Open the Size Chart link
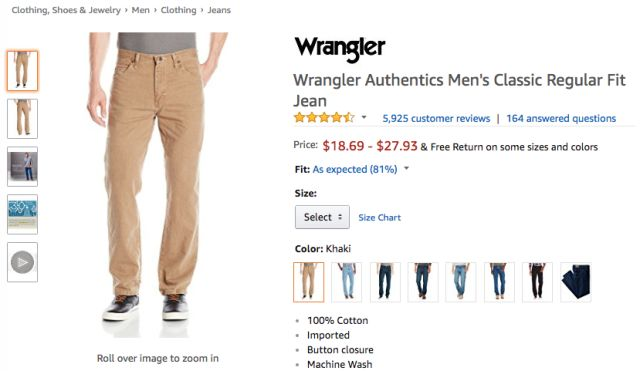 (x=380, y=218)
